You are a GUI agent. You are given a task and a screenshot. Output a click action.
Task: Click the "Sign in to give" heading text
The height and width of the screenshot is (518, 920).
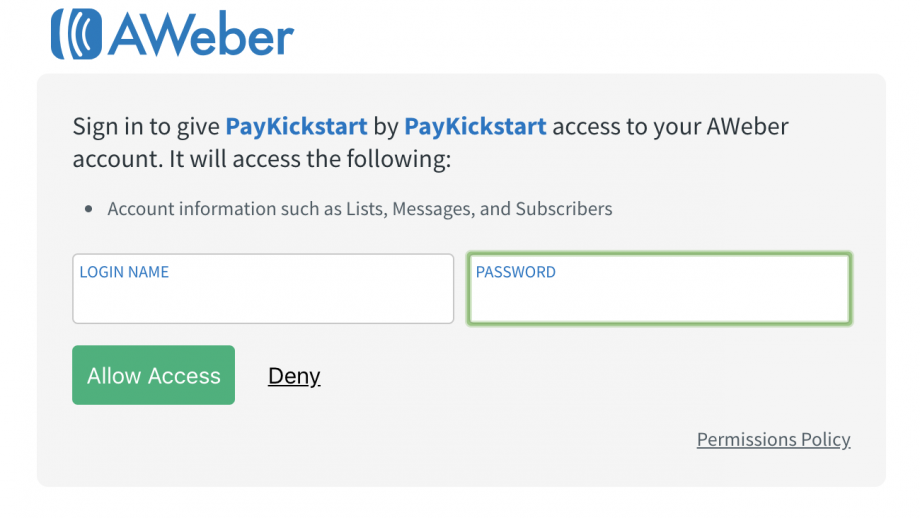[146, 127]
